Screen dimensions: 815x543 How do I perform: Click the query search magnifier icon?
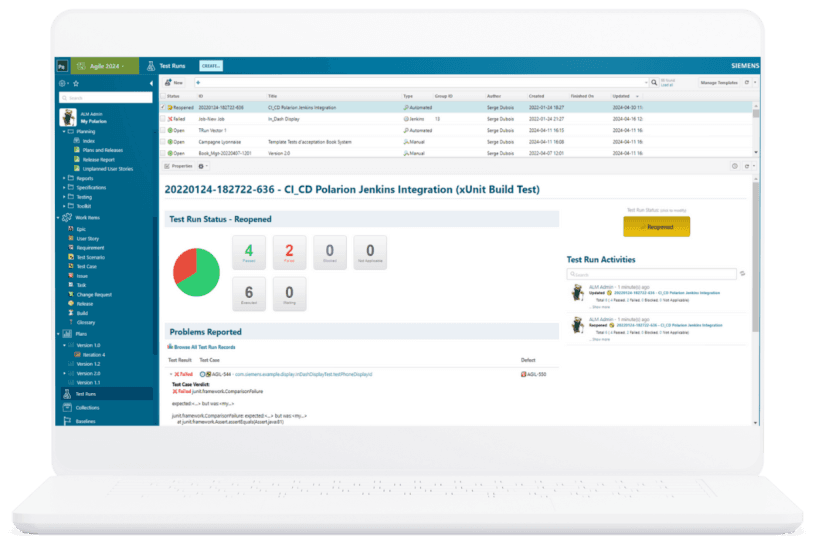point(654,83)
